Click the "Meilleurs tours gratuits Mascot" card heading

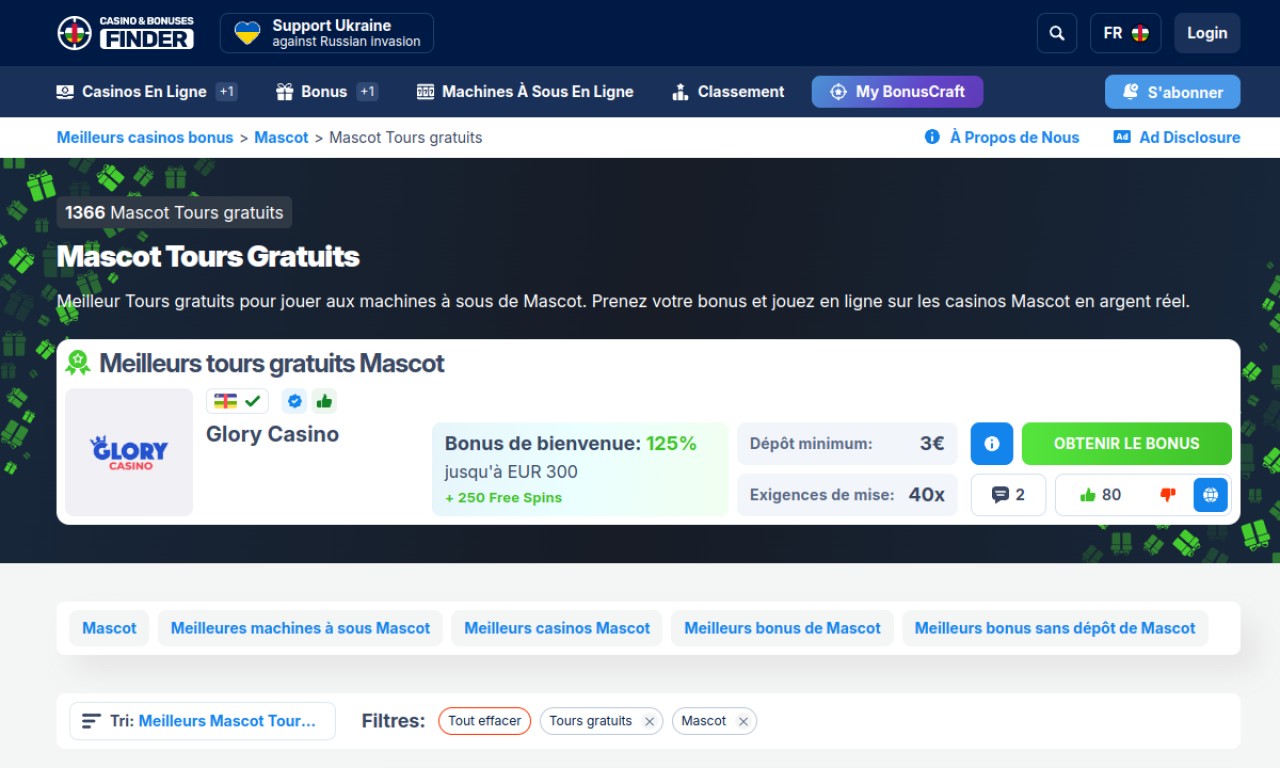click(x=272, y=363)
